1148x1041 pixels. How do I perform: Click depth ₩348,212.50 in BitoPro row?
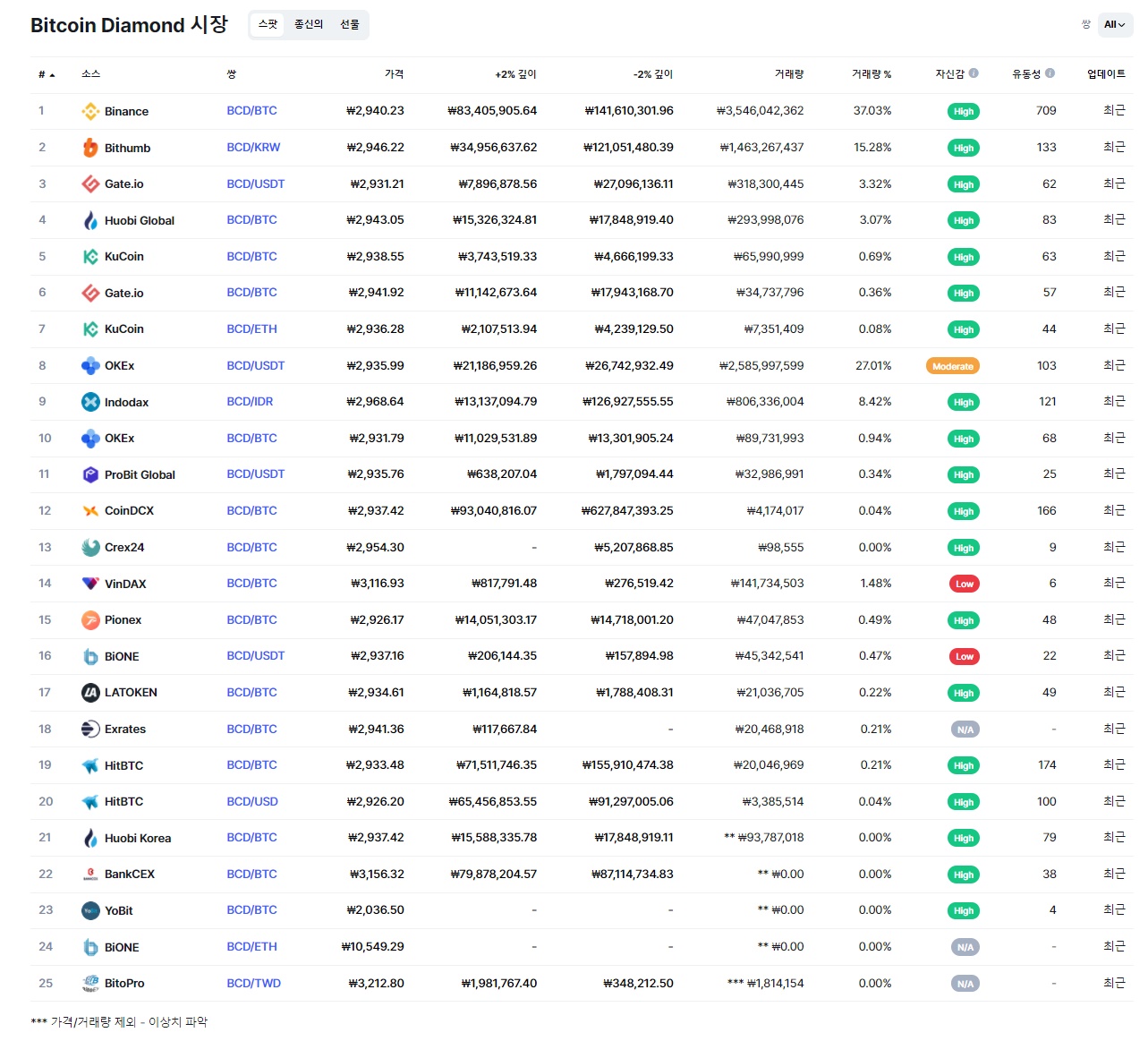639,983
